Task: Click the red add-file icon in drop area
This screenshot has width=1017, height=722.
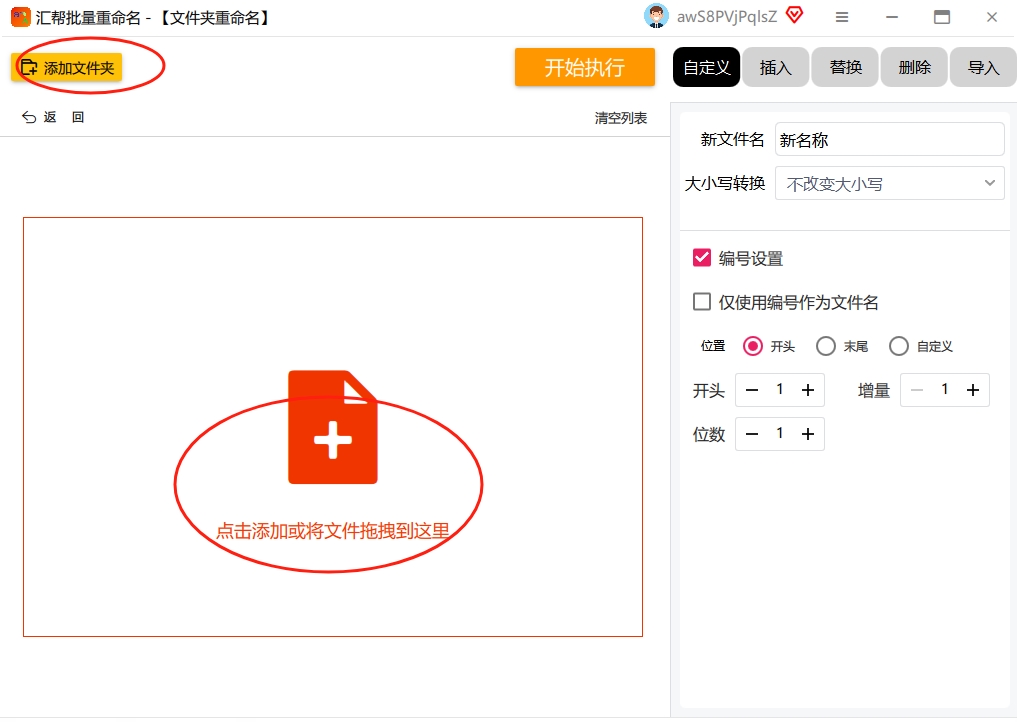Action: [333, 427]
